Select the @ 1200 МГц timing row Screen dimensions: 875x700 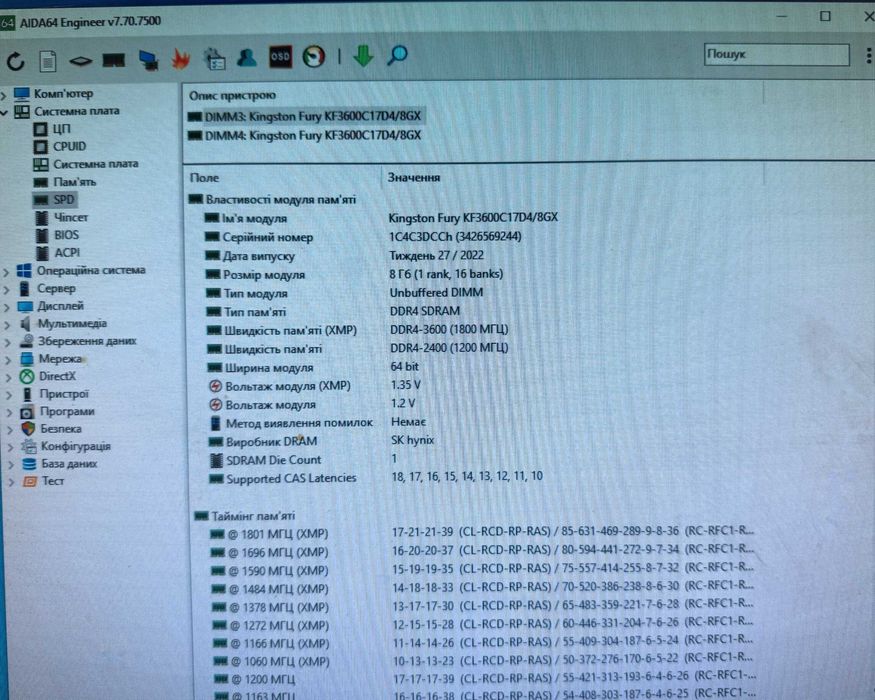click(x=485, y=678)
